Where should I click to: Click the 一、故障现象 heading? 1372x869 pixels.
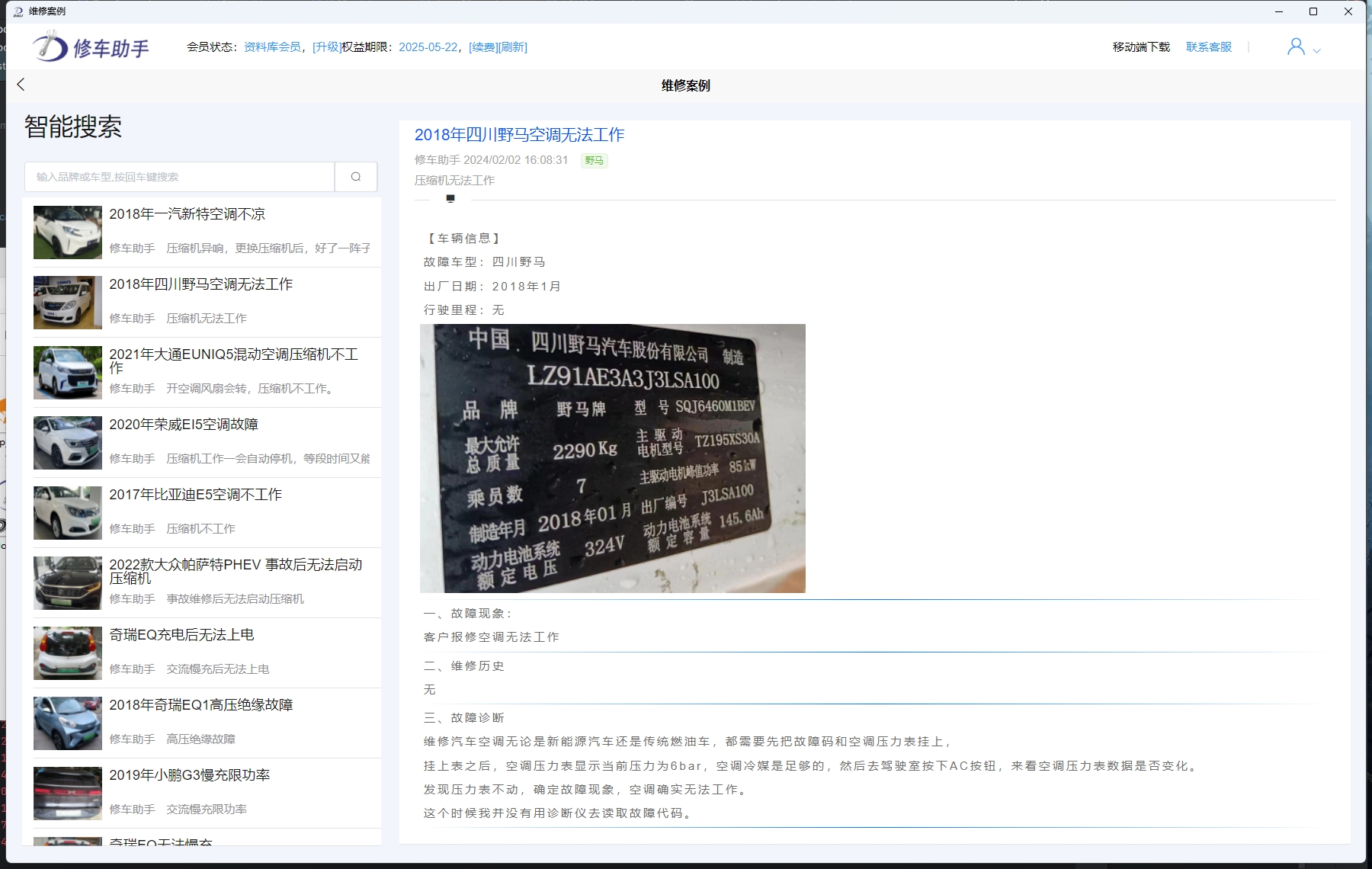pos(469,614)
